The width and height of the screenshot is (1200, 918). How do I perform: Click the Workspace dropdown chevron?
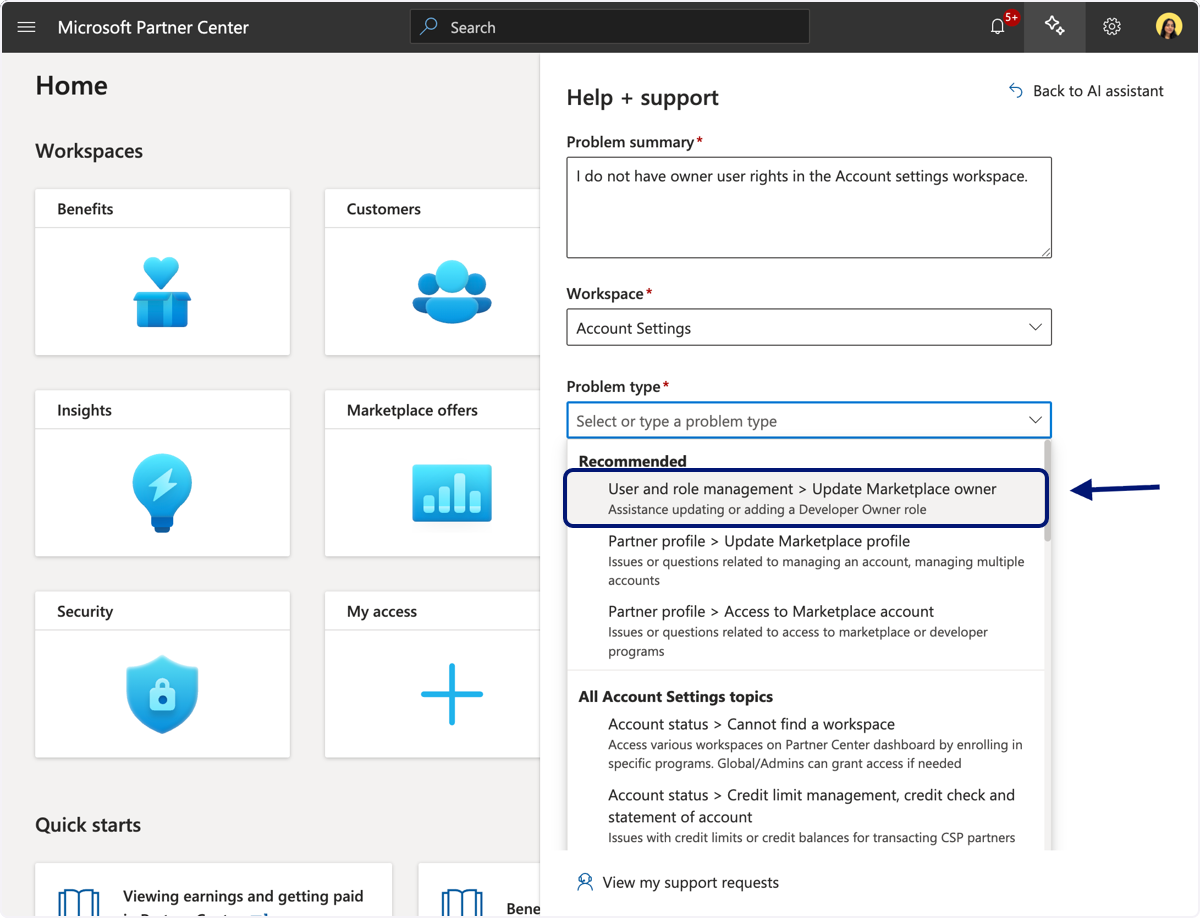pyautogui.click(x=1035, y=328)
